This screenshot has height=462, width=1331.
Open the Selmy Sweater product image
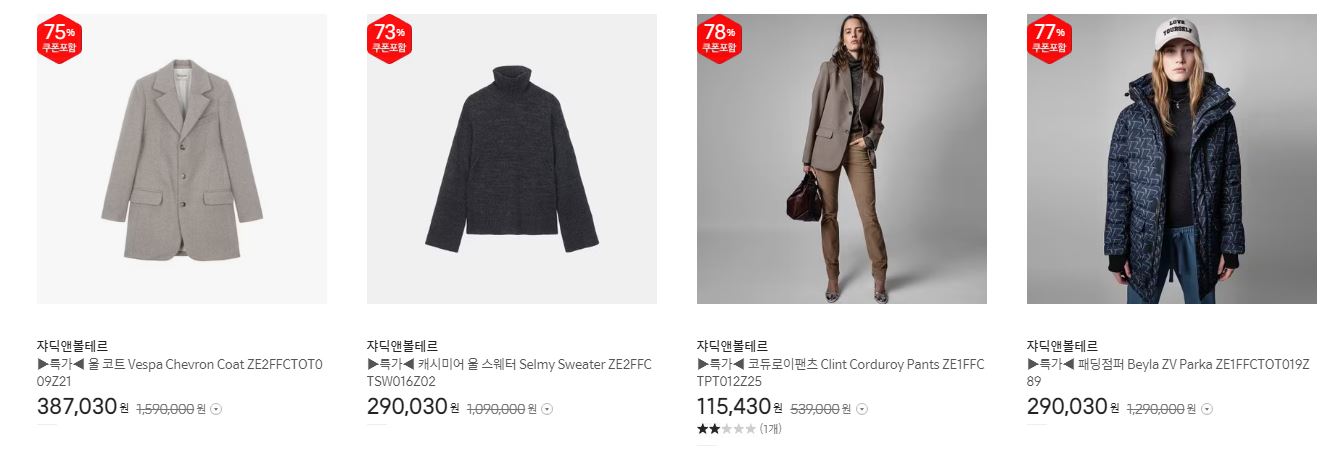pos(512,159)
